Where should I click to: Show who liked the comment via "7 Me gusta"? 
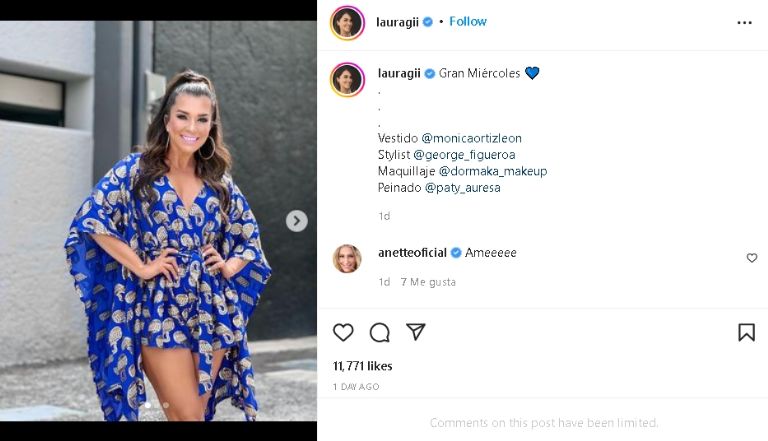point(428,282)
